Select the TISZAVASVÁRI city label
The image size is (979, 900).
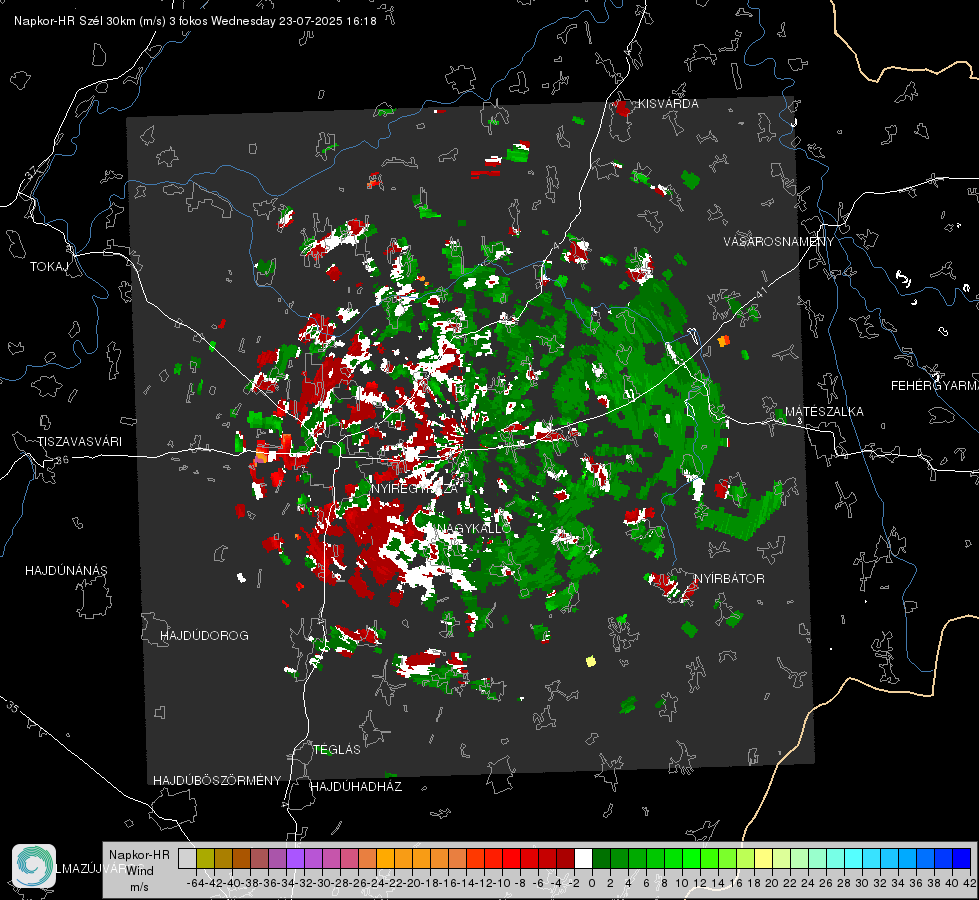(79, 442)
